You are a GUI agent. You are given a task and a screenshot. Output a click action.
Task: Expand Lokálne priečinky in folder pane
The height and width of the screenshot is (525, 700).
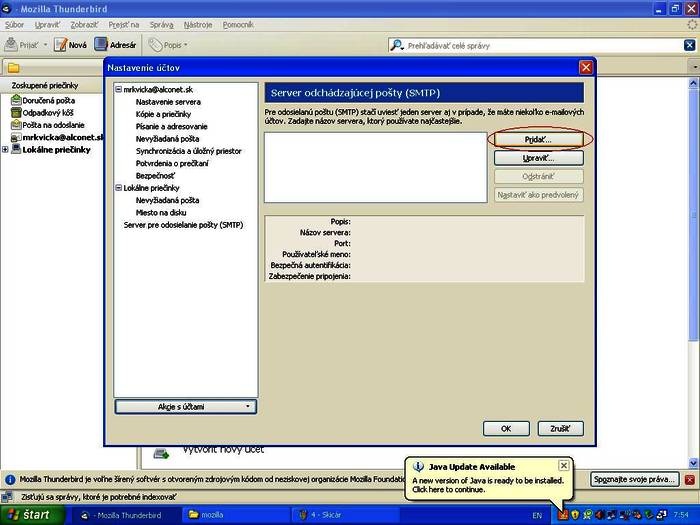pyautogui.click(x=5, y=150)
